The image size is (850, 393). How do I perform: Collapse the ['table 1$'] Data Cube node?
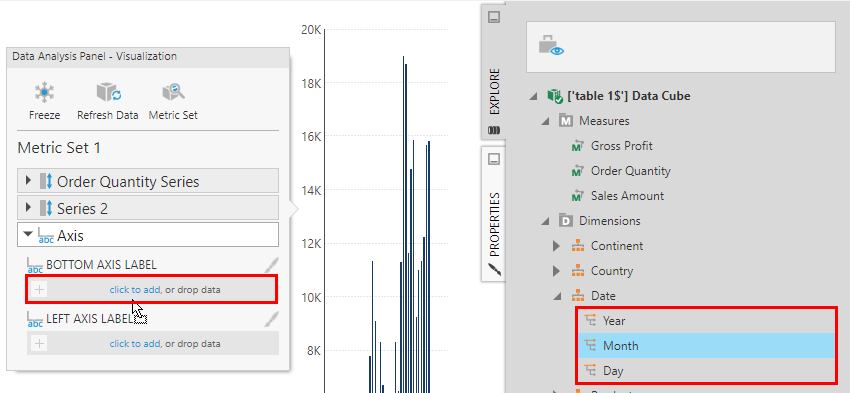pyautogui.click(x=534, y=96)
